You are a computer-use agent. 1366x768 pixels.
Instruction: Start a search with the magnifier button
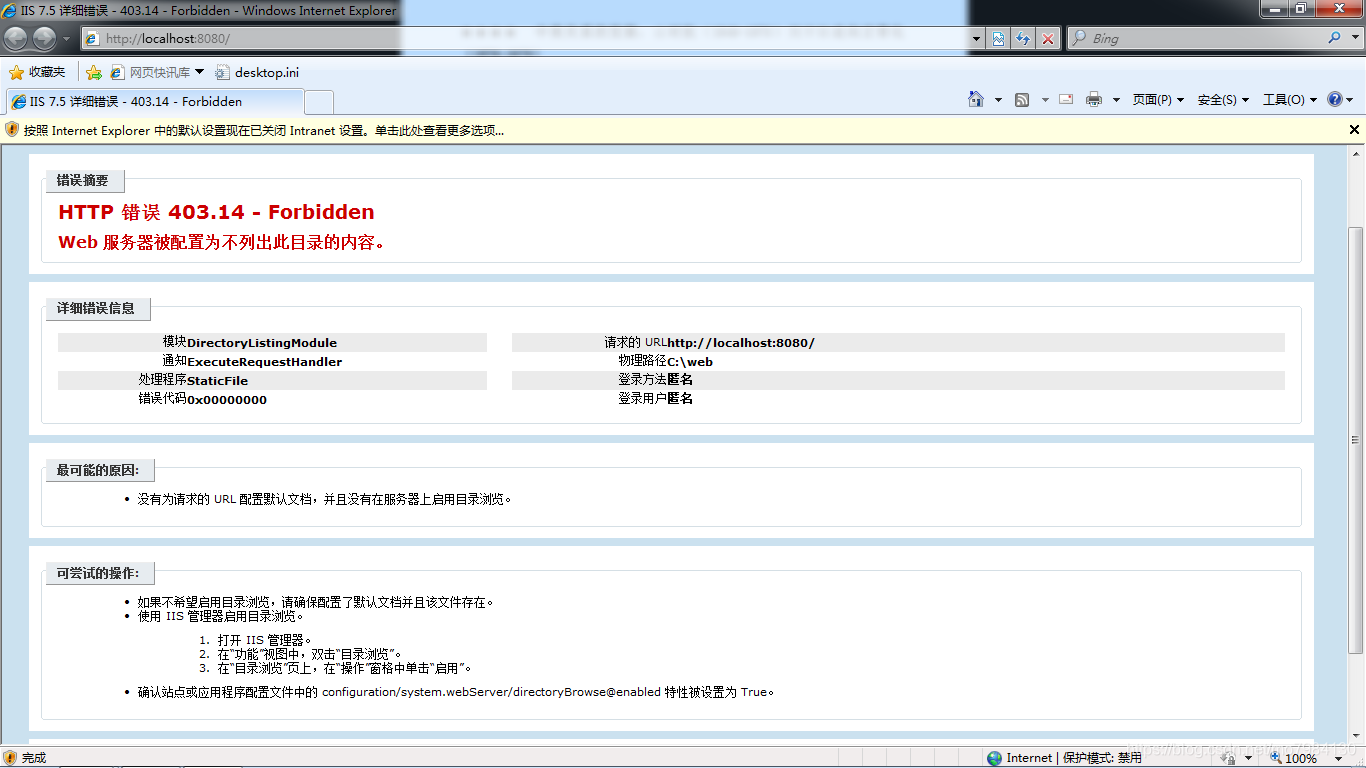click(x=1334, y=38)
